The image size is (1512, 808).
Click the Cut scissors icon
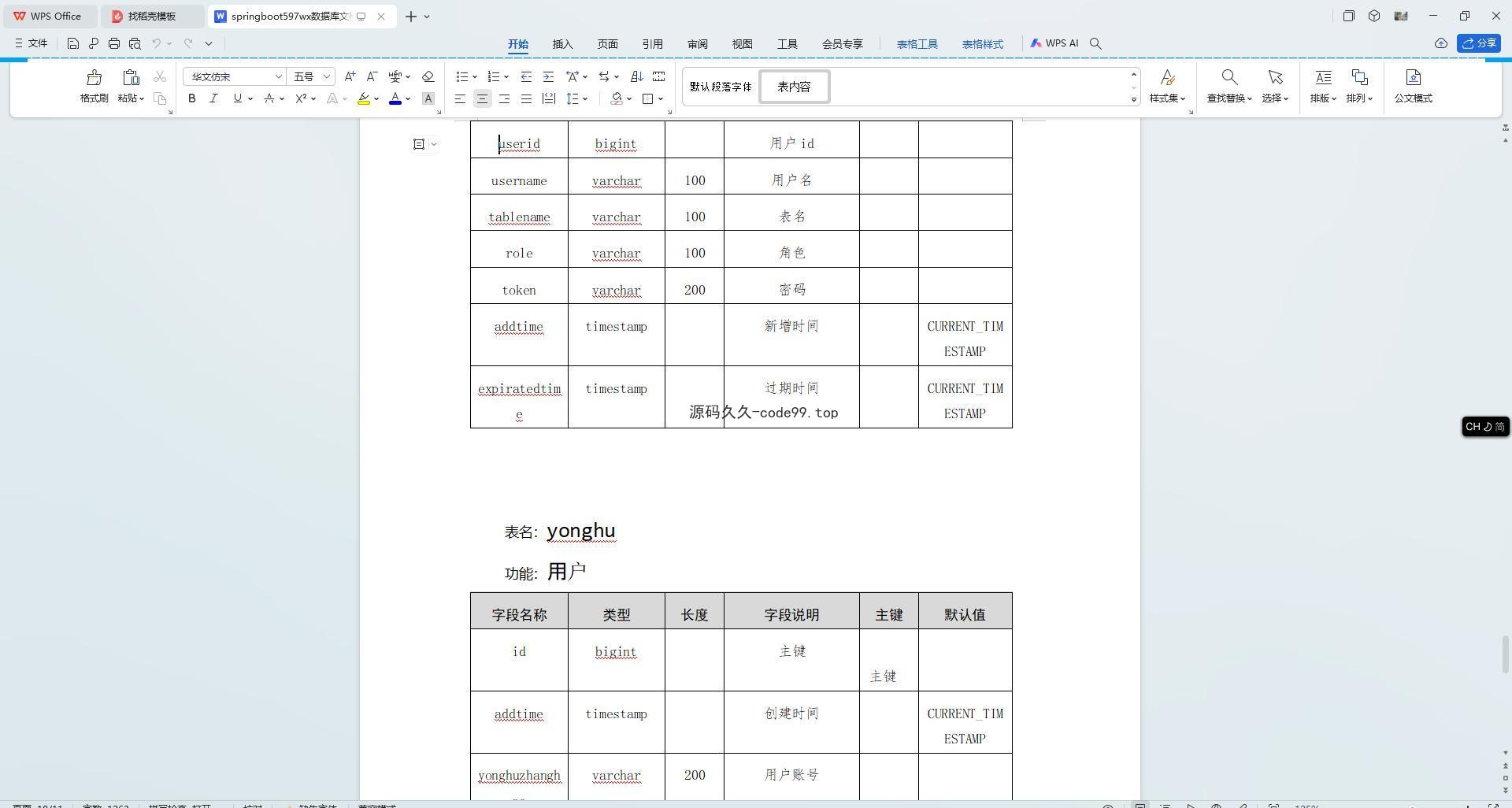pyautogui.click(x=160, y=76)
